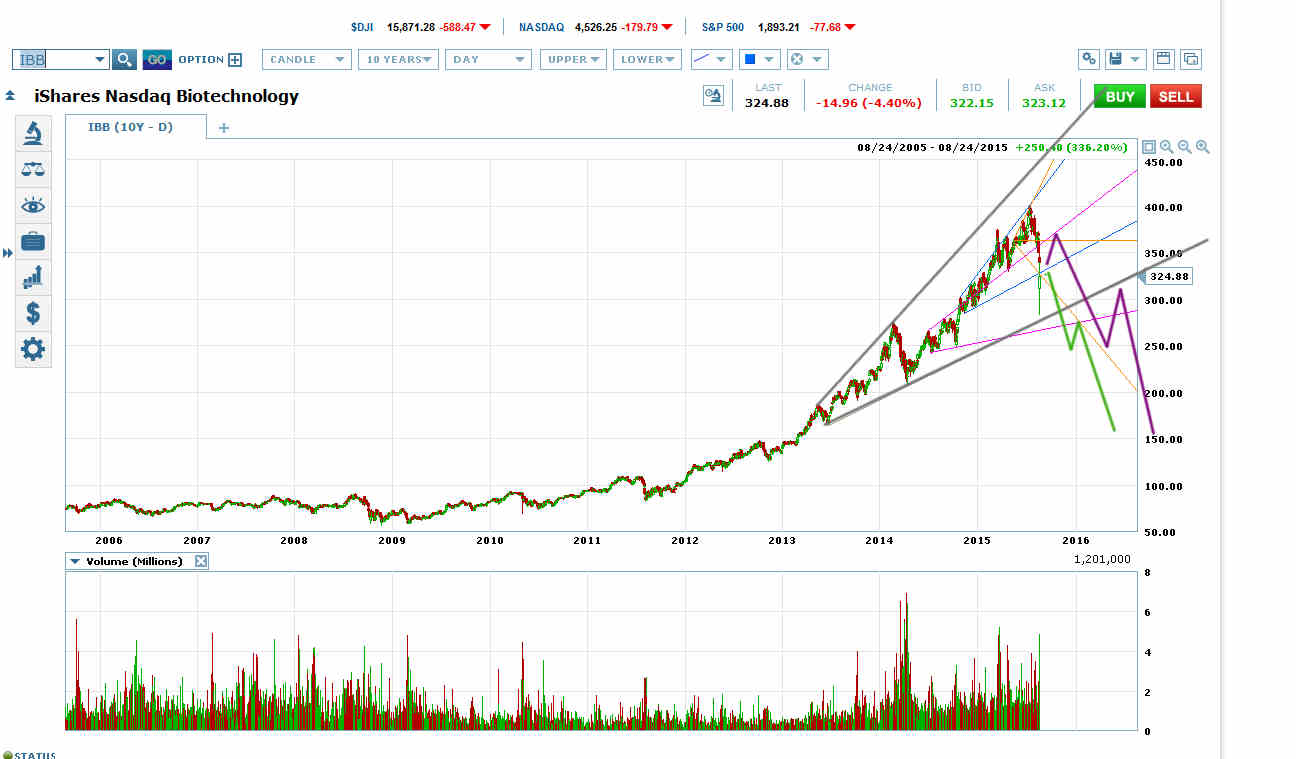This screenshot has height=759, width=1296.
Task: Open the IBB symbol dropdown arrow
Action: (100, 60)
